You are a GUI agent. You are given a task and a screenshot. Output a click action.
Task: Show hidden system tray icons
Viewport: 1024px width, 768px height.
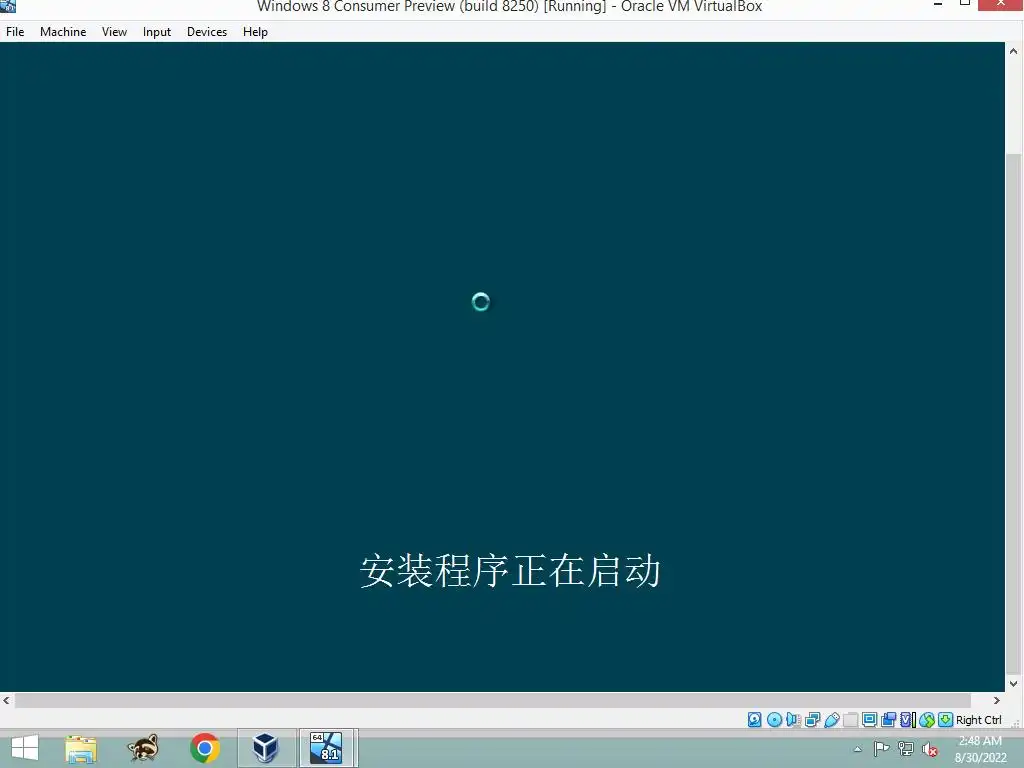858,749
